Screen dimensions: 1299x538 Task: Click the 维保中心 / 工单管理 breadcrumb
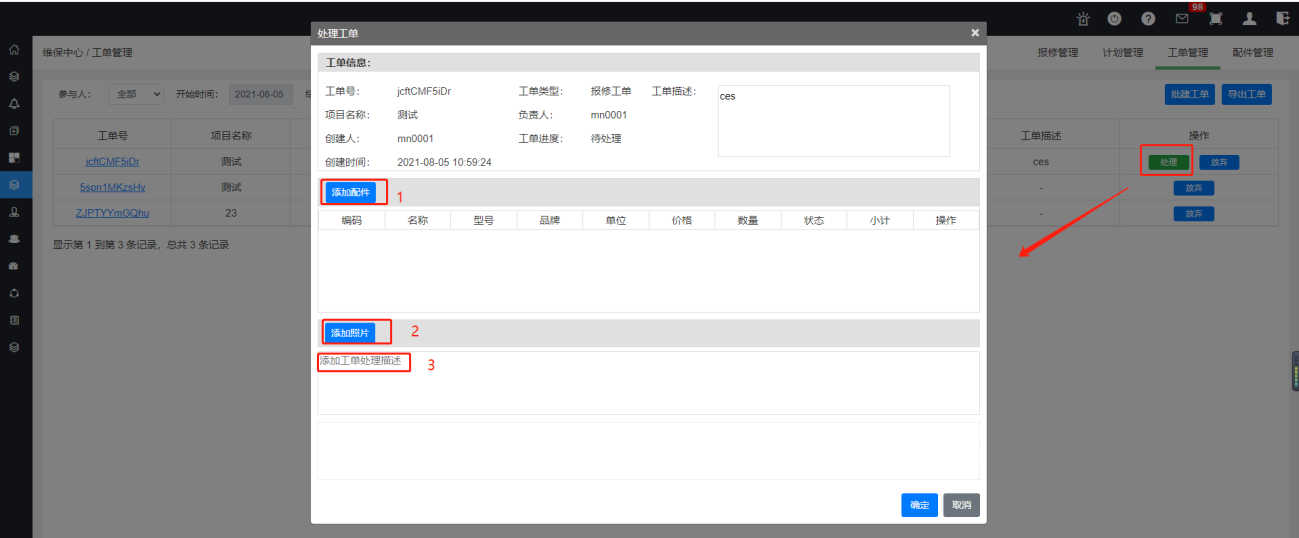87,52
